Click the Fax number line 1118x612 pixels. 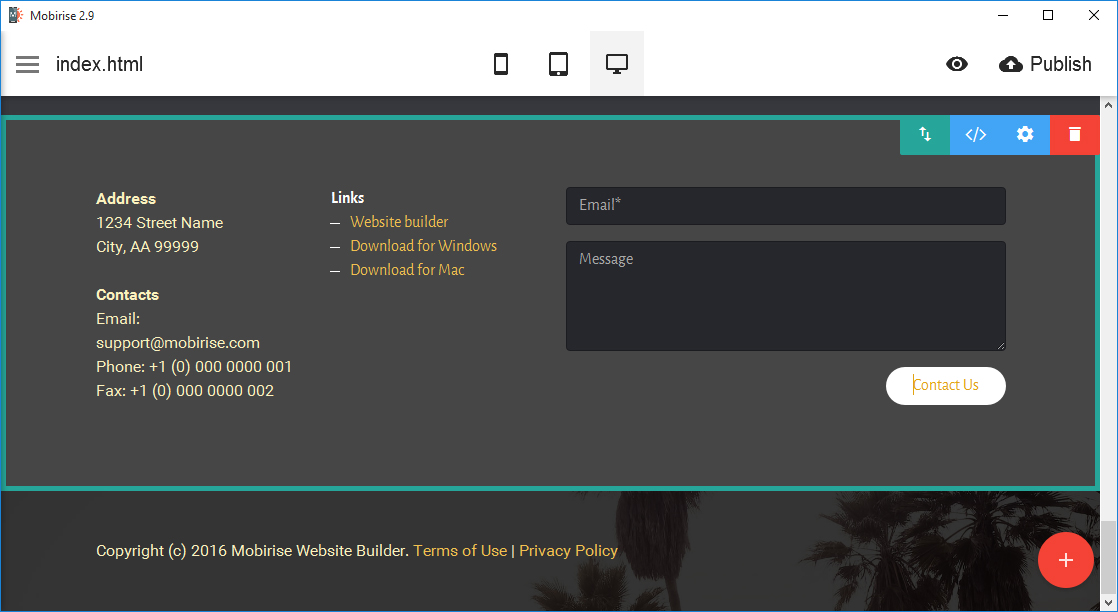185,391
